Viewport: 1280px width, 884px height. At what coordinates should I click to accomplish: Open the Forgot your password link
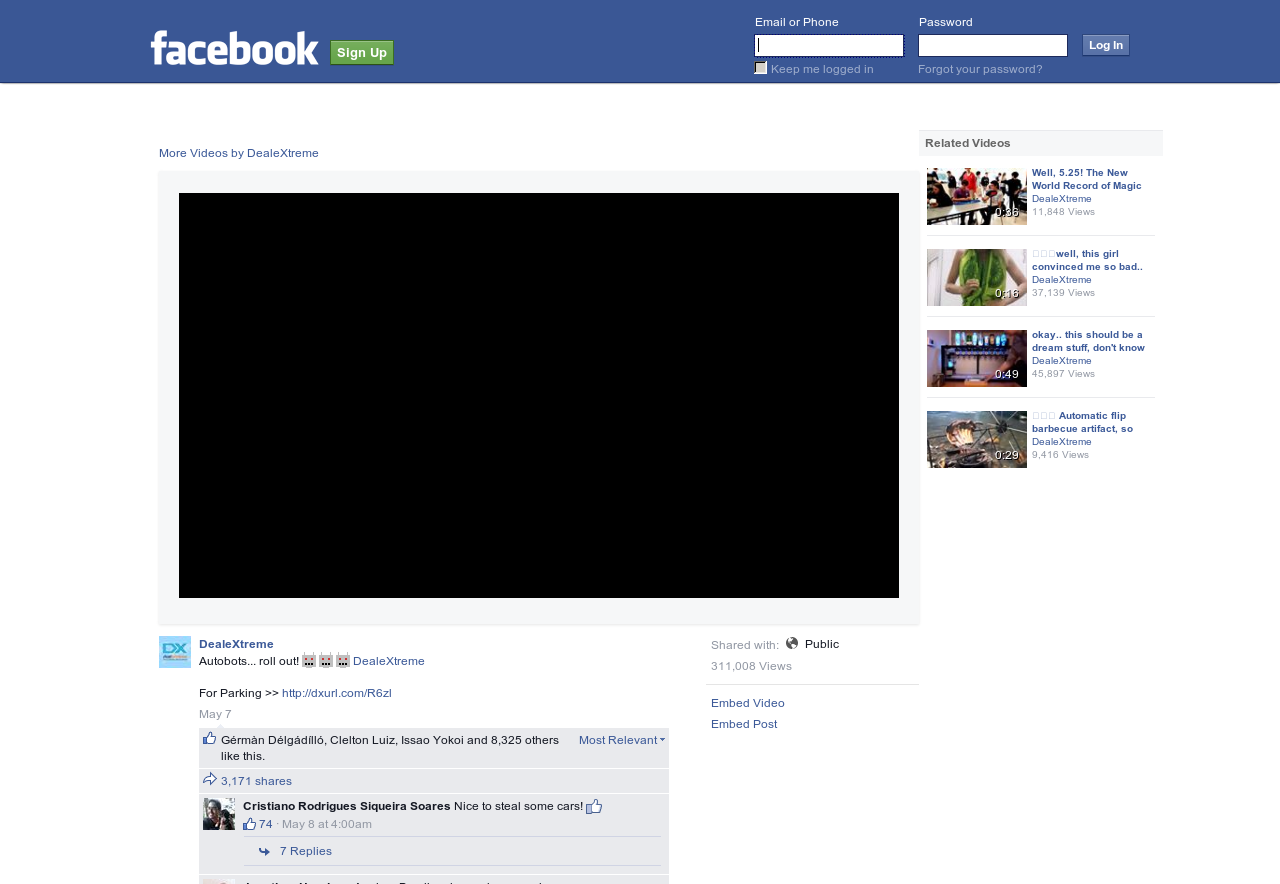(x=980, y=69)
